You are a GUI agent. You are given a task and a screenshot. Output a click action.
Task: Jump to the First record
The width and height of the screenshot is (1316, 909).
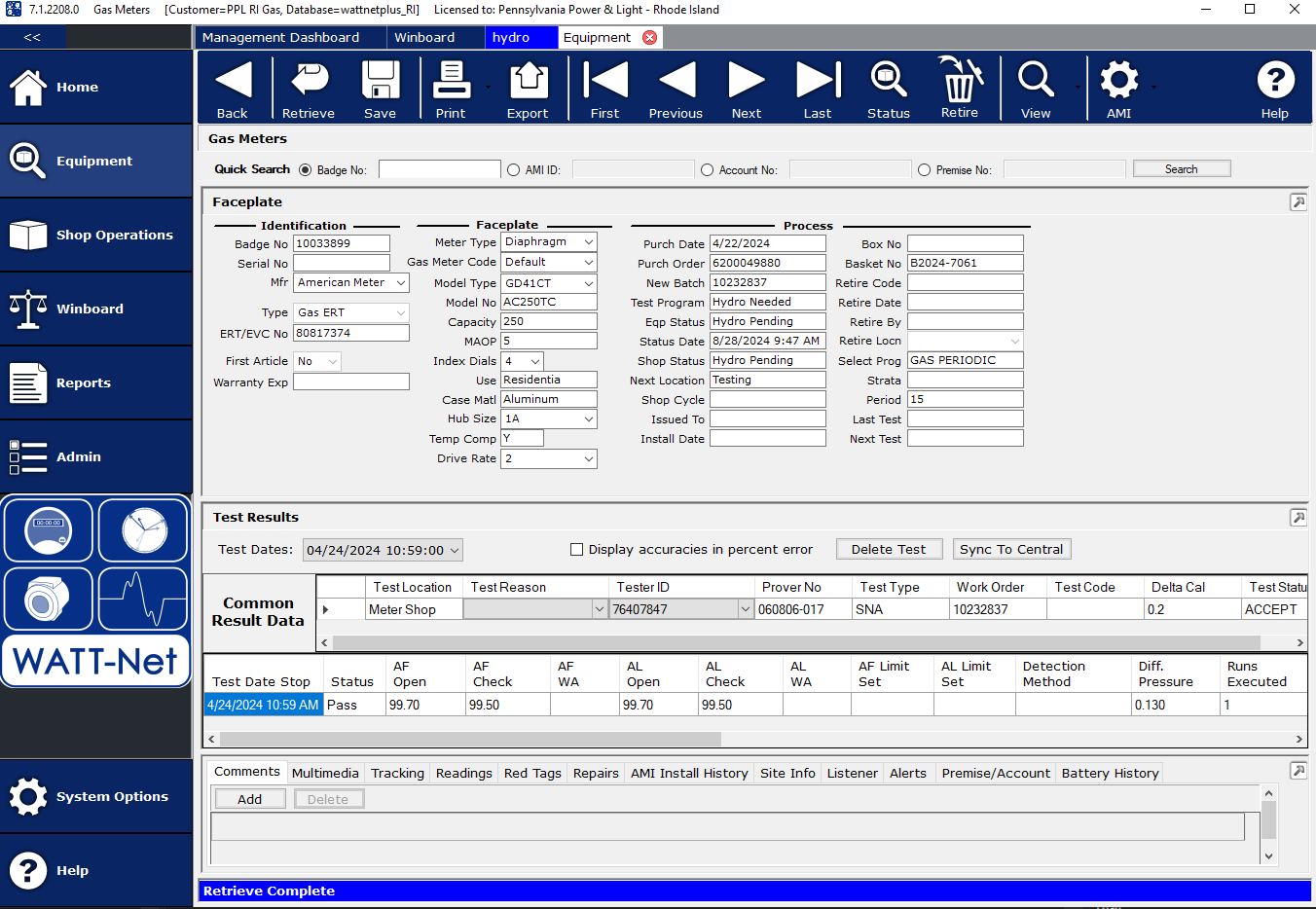pyautogui.click(x=604, y=89)
